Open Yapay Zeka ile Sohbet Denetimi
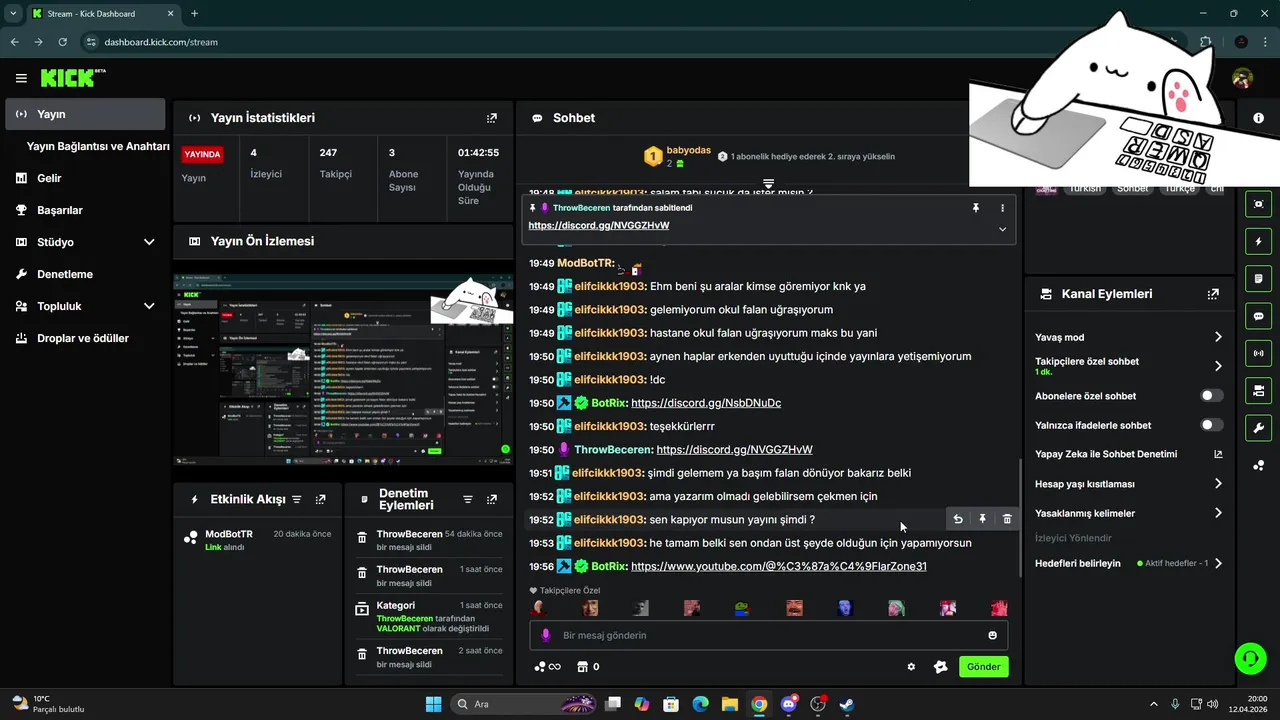Image resolution: width=1280 pixels, height=720 pixels. tap(1129, 454)
